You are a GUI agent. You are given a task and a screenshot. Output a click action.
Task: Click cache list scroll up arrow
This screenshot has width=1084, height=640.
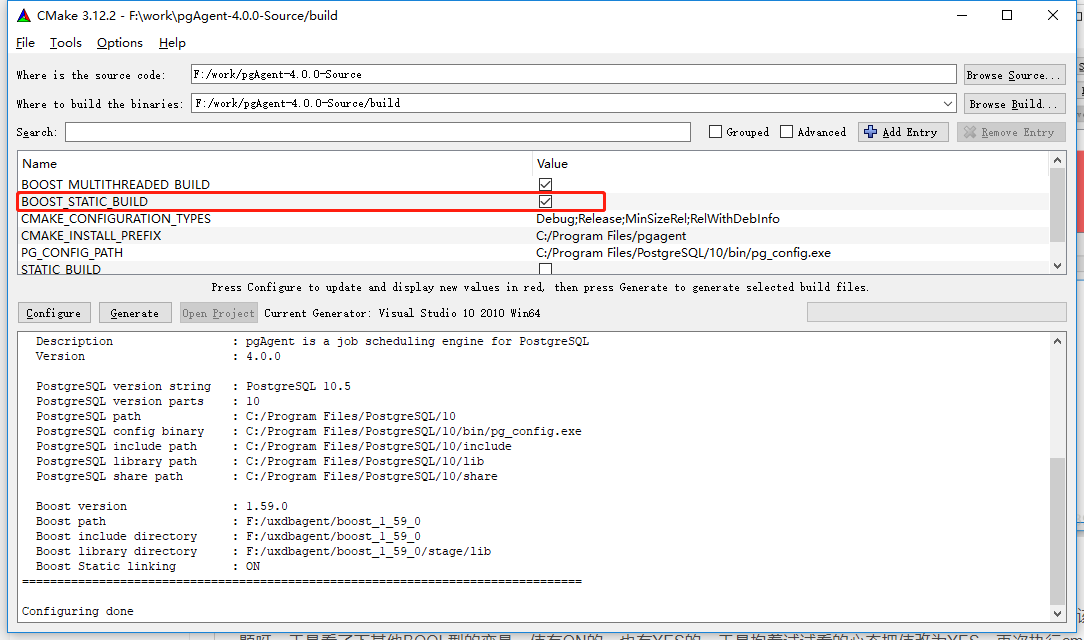(1057, 160)
